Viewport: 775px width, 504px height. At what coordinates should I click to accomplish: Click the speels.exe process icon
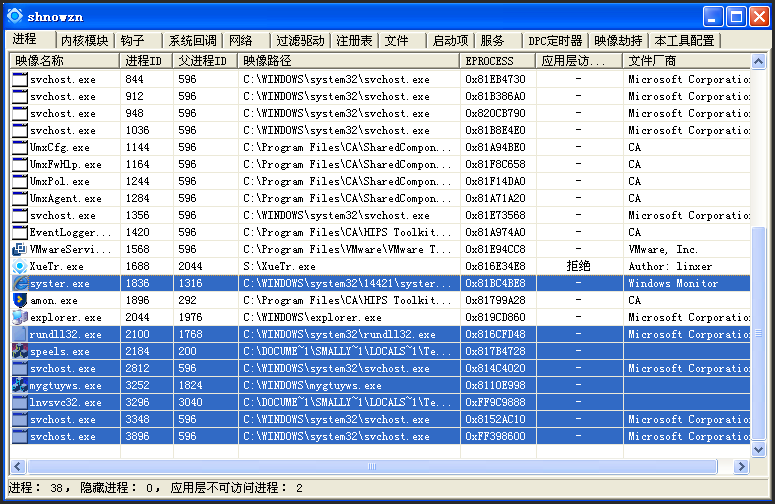click(20, 351)
